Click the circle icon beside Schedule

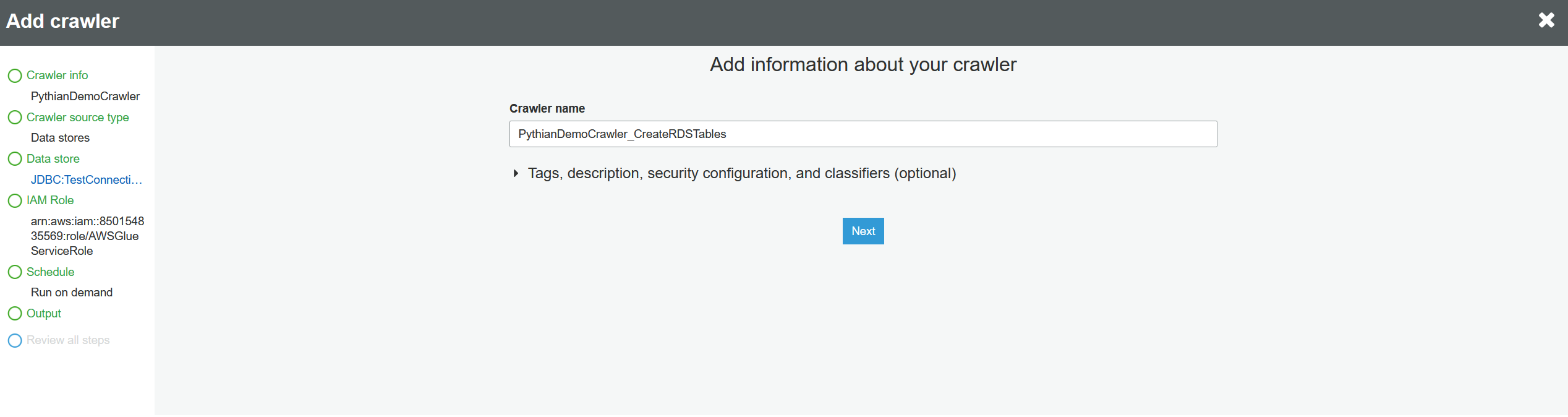tap(15, 272)
